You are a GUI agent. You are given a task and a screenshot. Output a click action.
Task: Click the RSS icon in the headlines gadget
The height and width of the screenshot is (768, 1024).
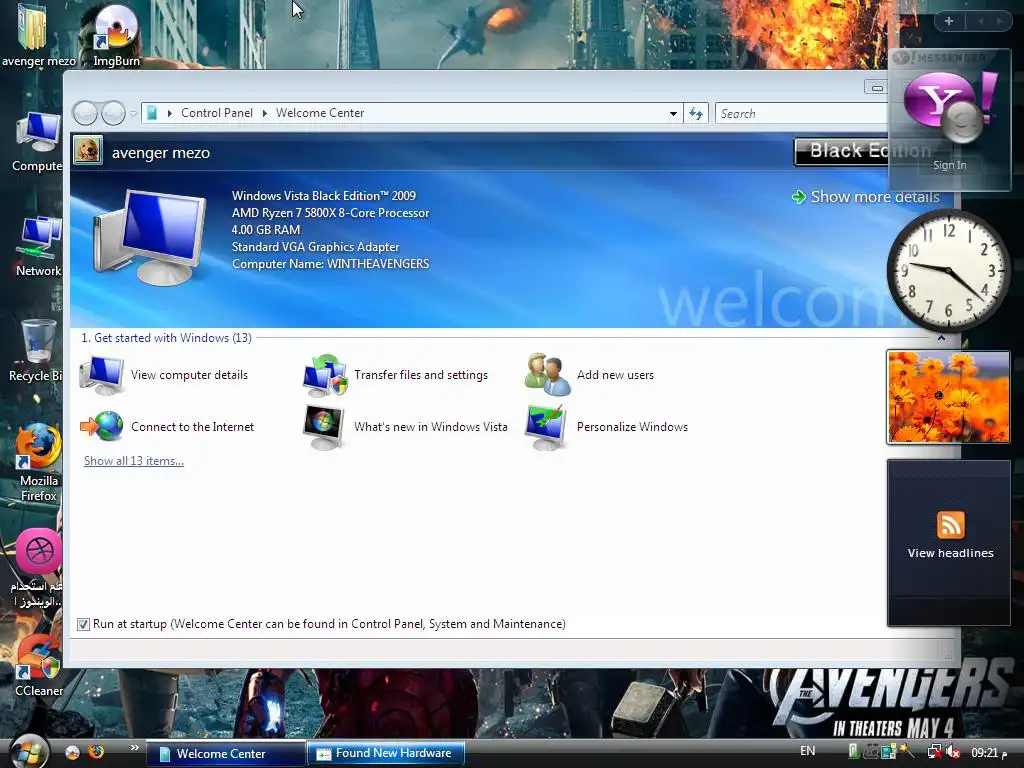(x=950, y=524)
